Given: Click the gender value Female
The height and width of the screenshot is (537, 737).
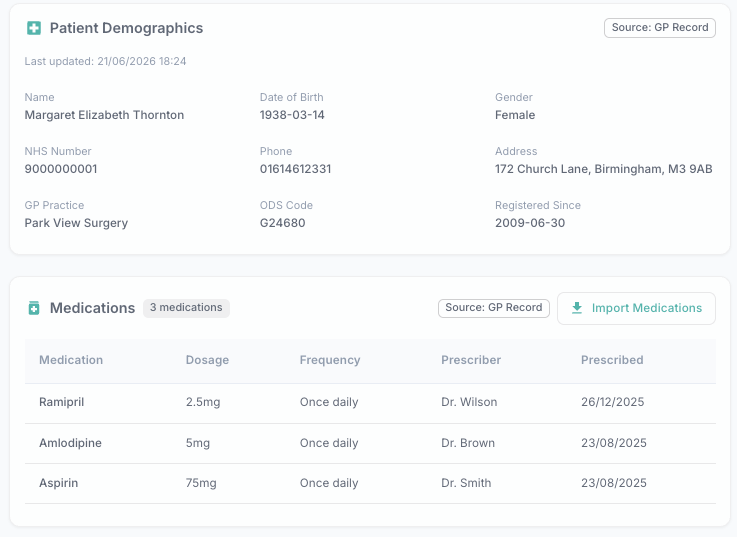Looking at the screenshot, I should tap(515, 115).
